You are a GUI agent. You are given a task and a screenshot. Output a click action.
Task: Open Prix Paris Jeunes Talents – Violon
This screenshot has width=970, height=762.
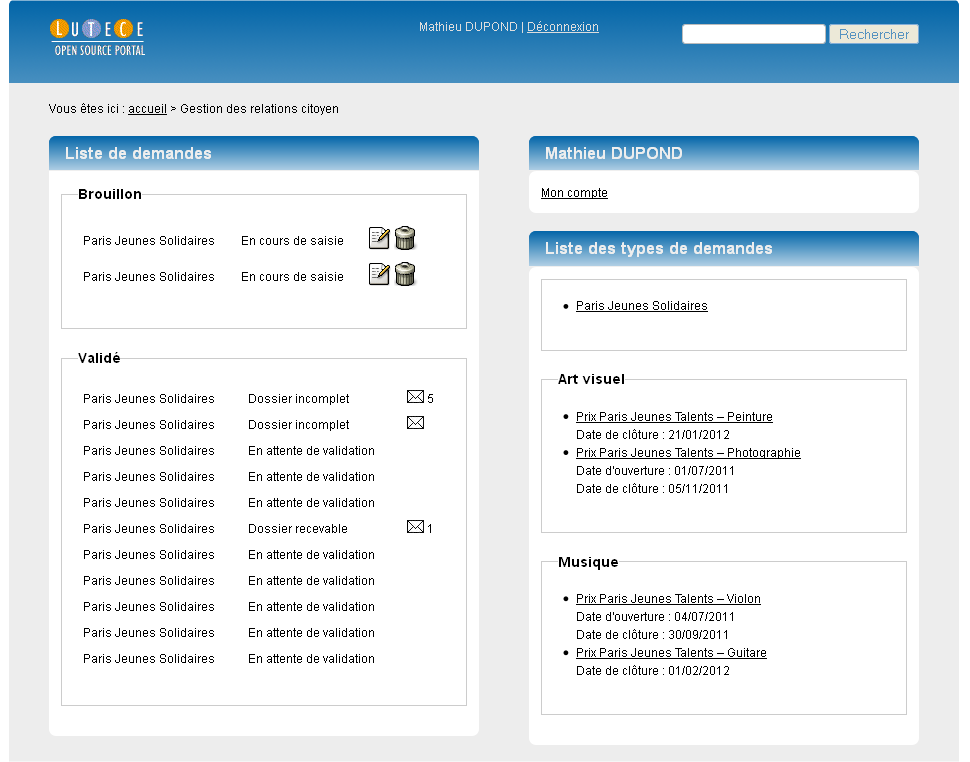(x=668, y=599)
